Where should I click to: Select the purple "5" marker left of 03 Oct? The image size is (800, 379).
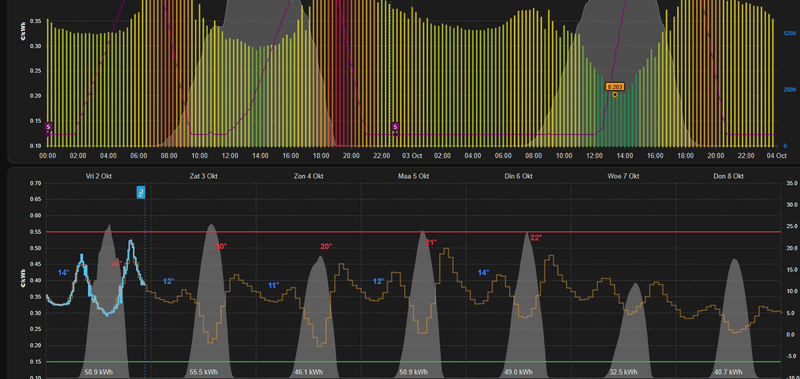pyautogui.click(x=395, y=126)
